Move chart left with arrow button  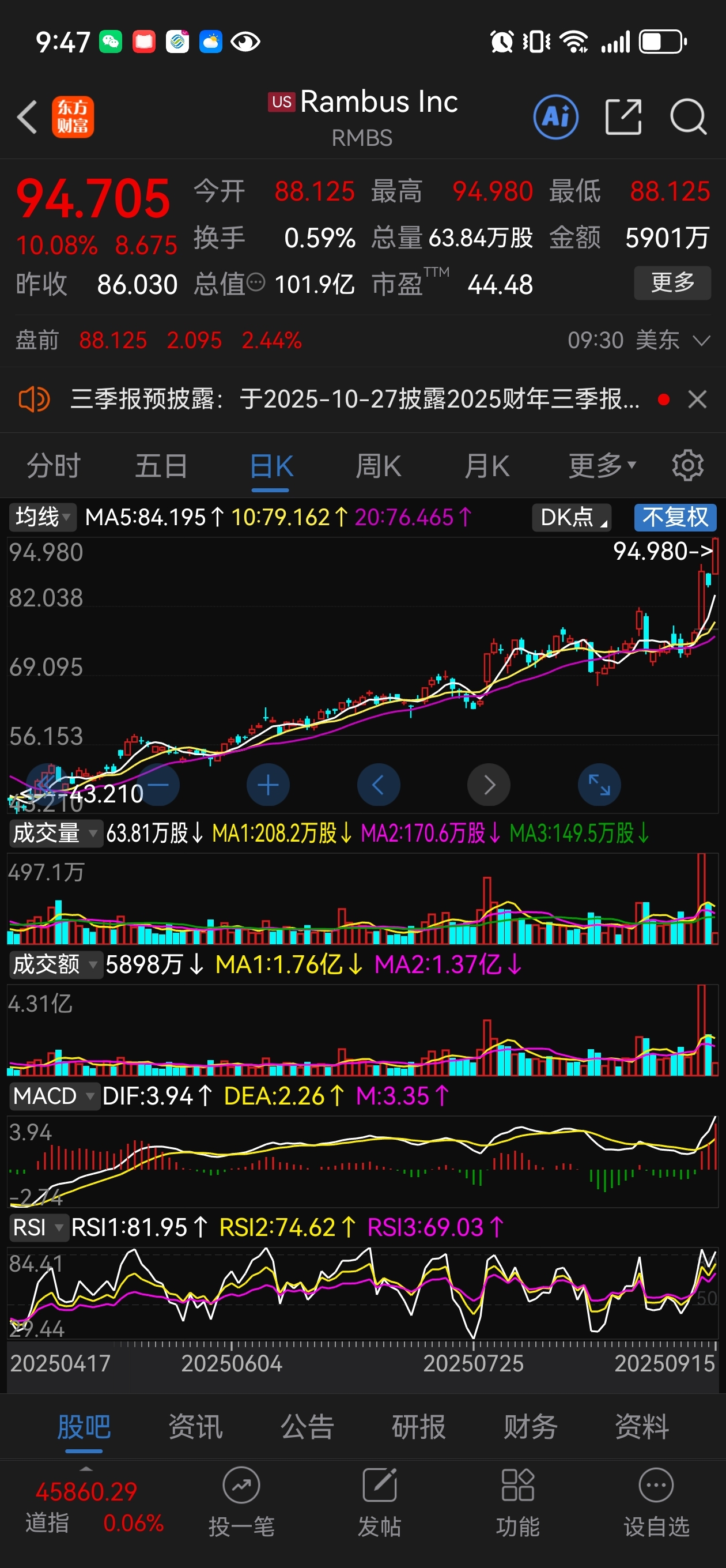pos(379,785)
